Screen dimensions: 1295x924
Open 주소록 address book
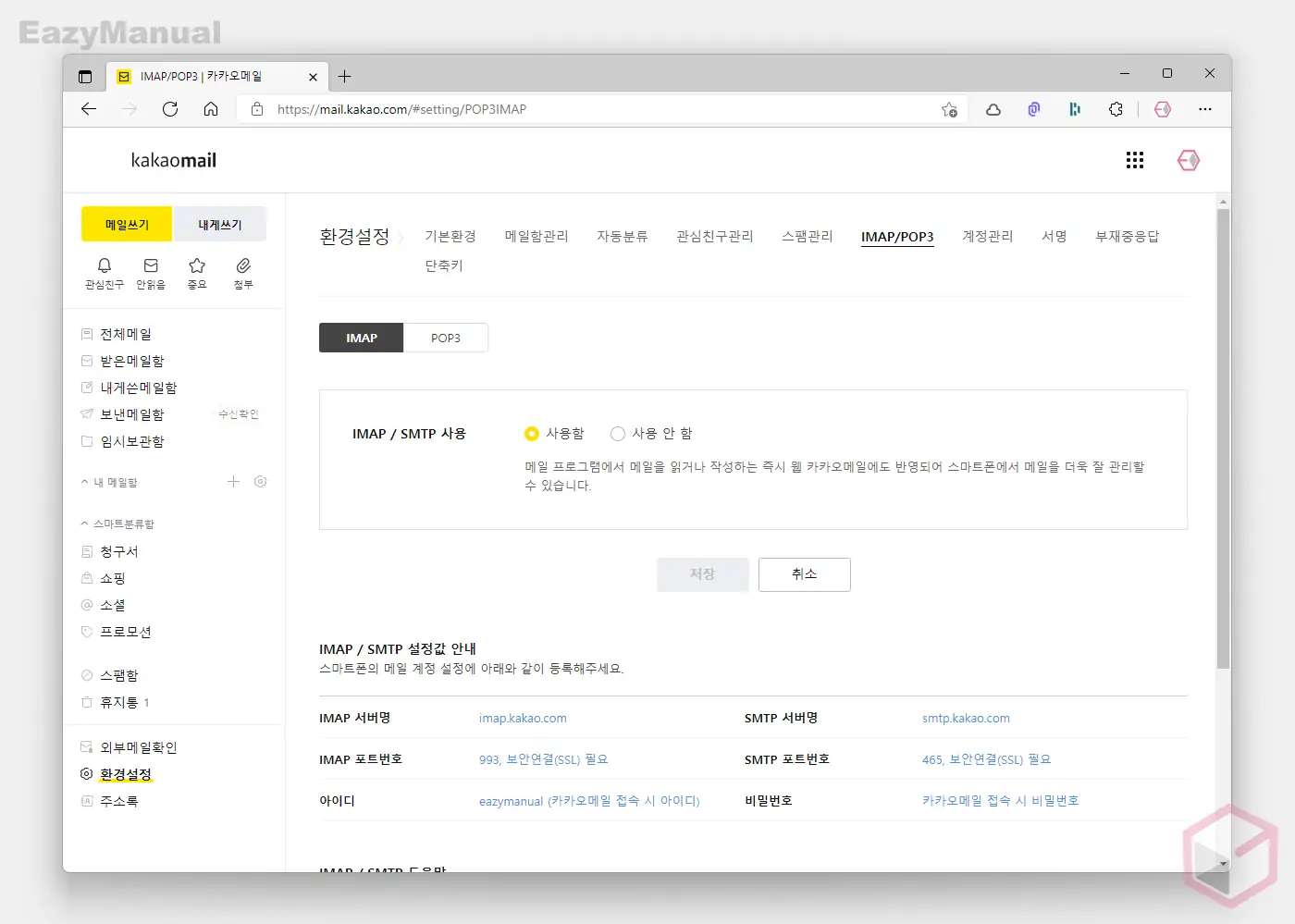[119, 802]
